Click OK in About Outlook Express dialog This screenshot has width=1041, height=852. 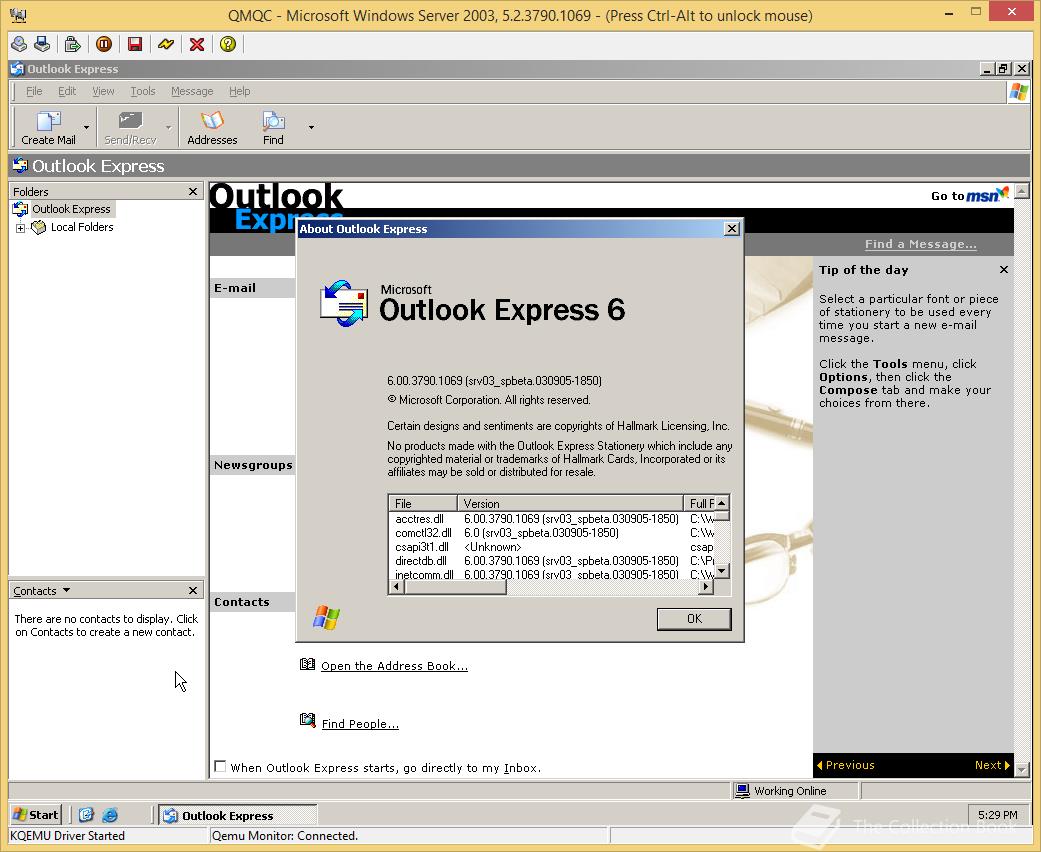[694, 619]
